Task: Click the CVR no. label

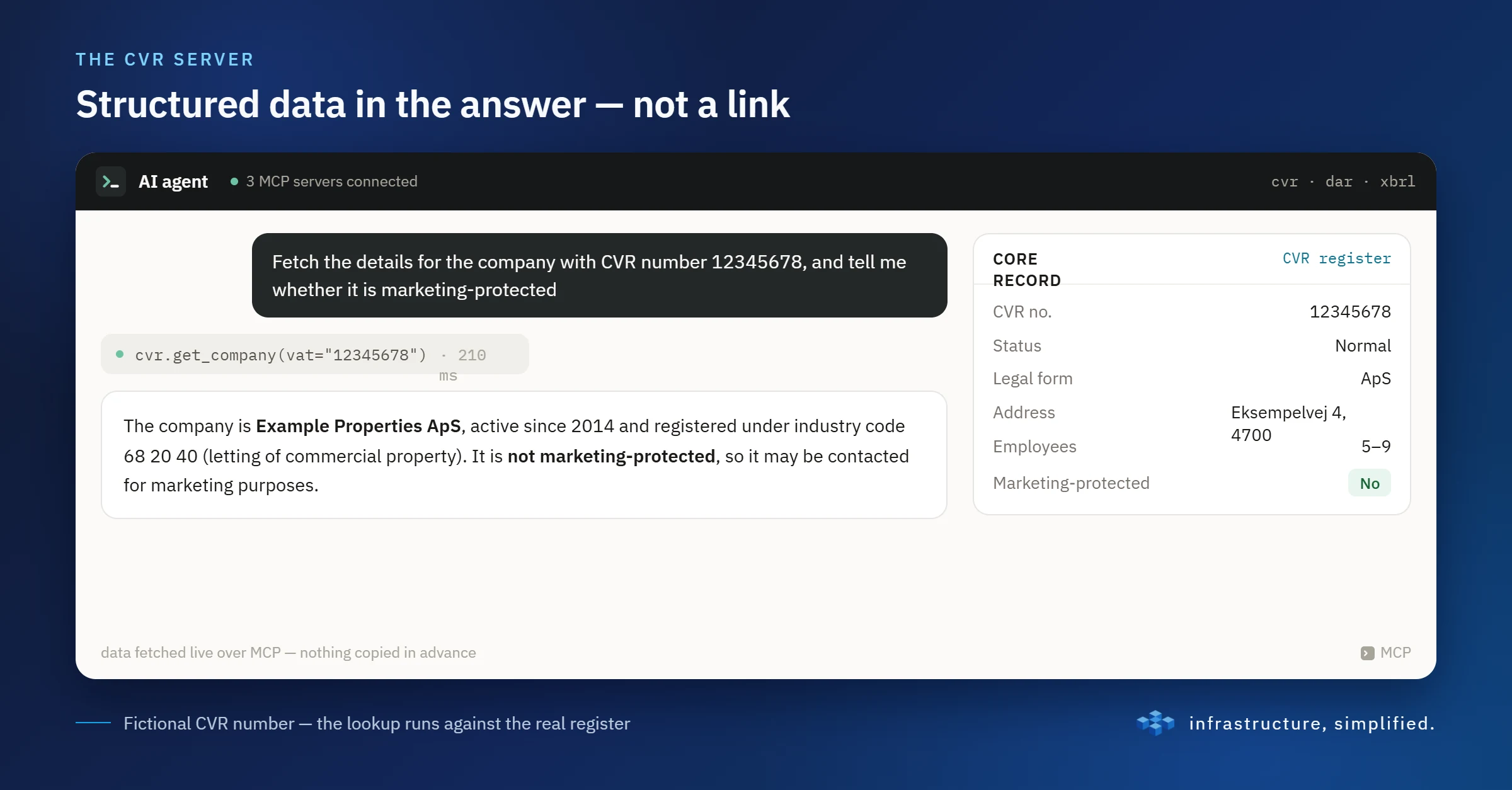Action: point(1022,312)
